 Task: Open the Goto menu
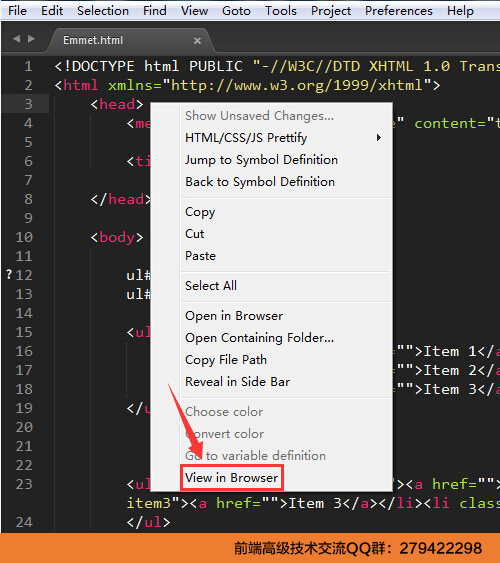236,11
